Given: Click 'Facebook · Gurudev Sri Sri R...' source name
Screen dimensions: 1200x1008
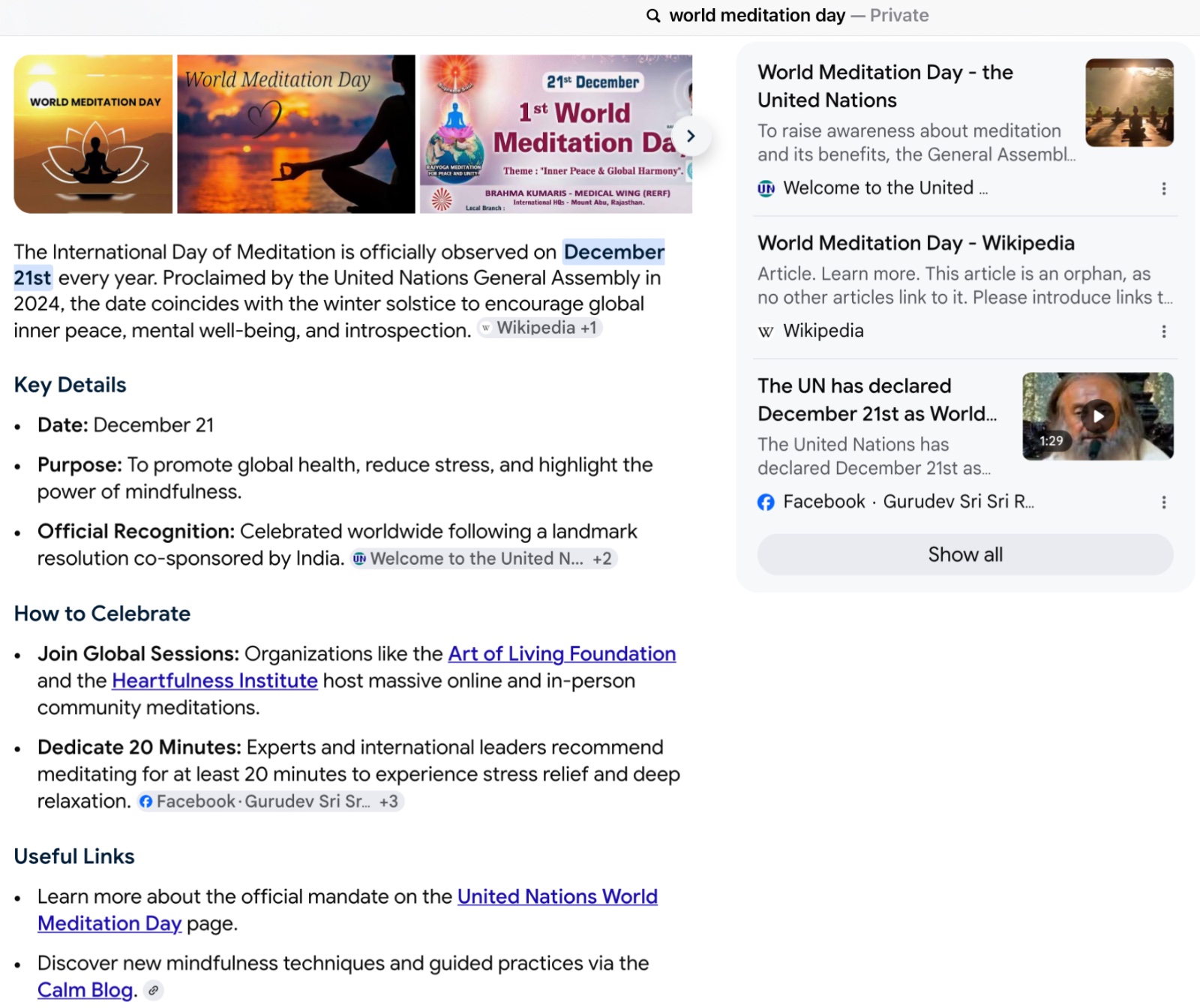Looking at the screenshot, I should coord(908,502).
